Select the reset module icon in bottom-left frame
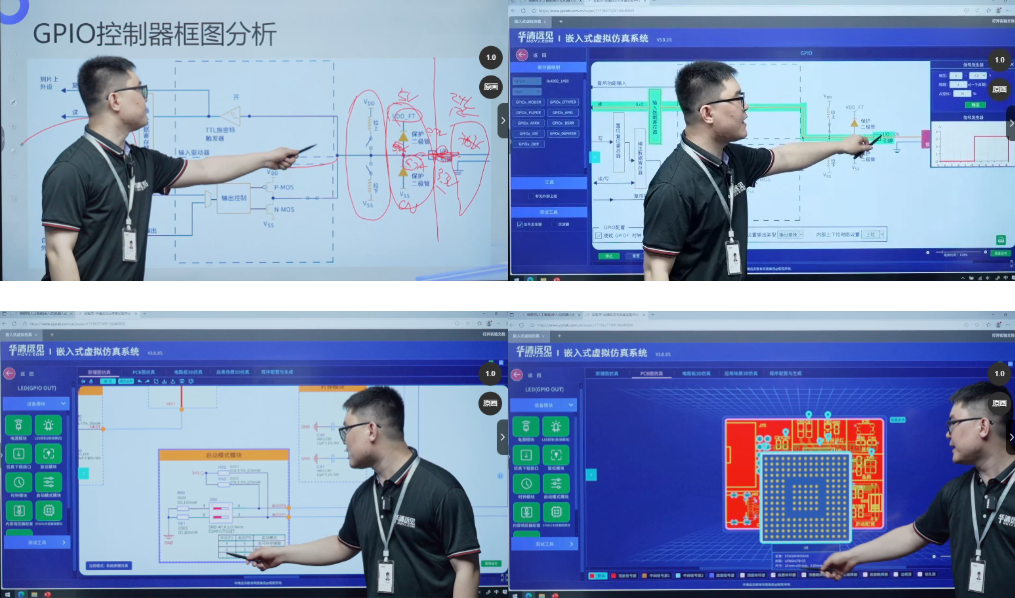Viewport: 1015px width, 598px height. [x=48, y=454]
